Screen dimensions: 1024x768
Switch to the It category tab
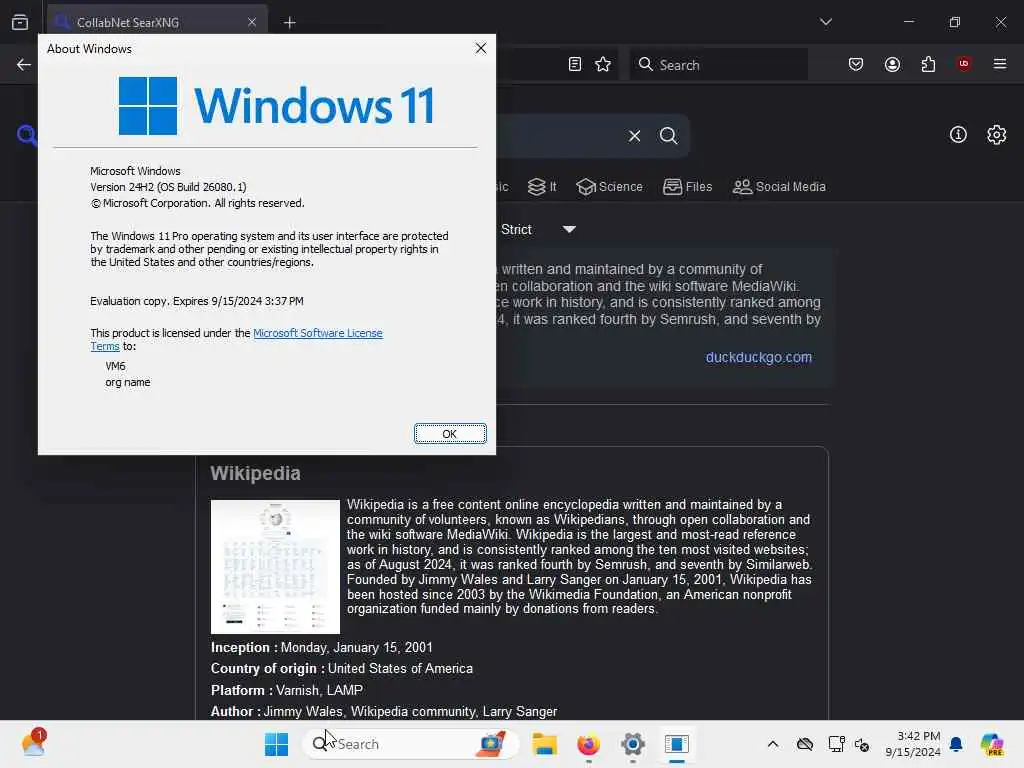(542, 187)
